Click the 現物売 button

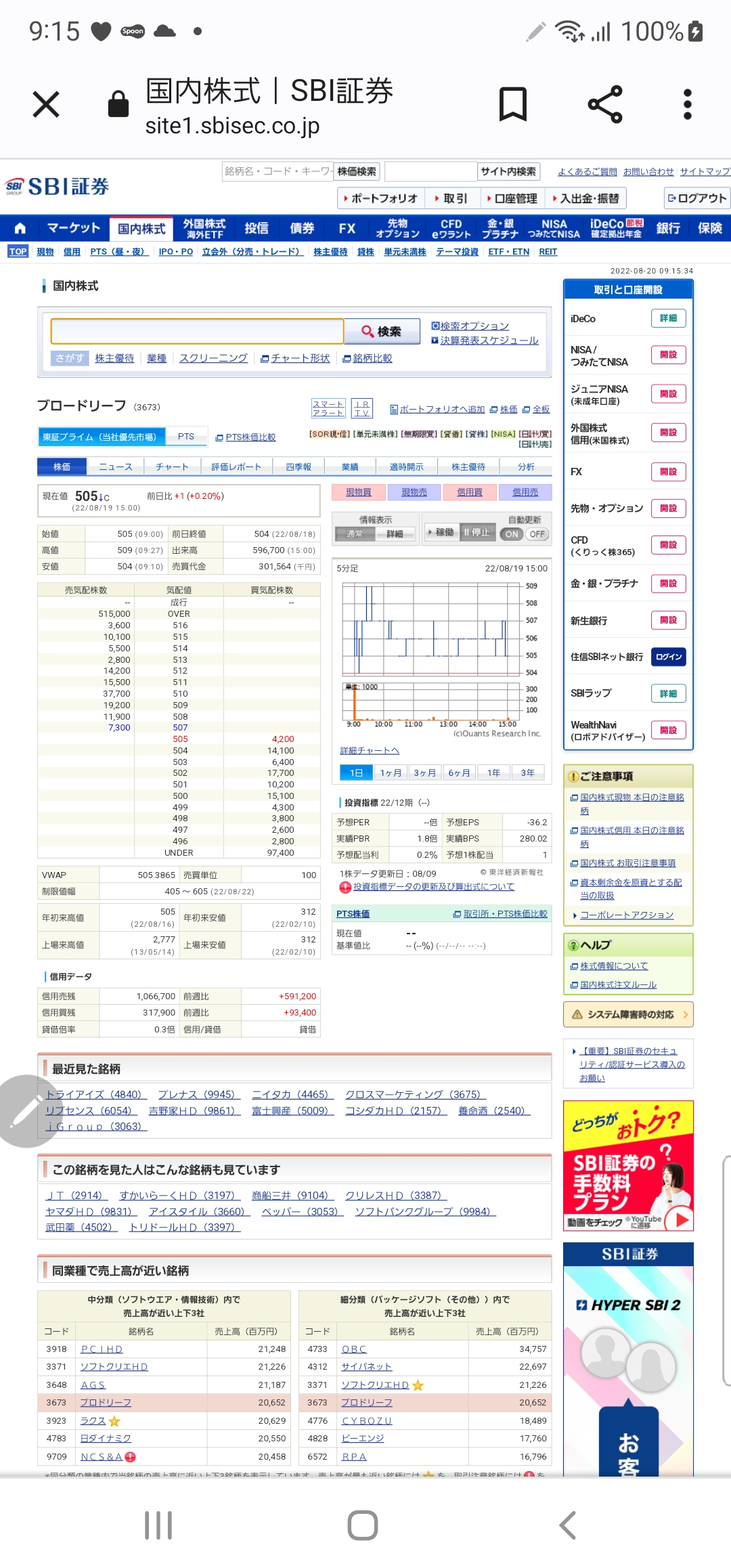coord(414,492)
